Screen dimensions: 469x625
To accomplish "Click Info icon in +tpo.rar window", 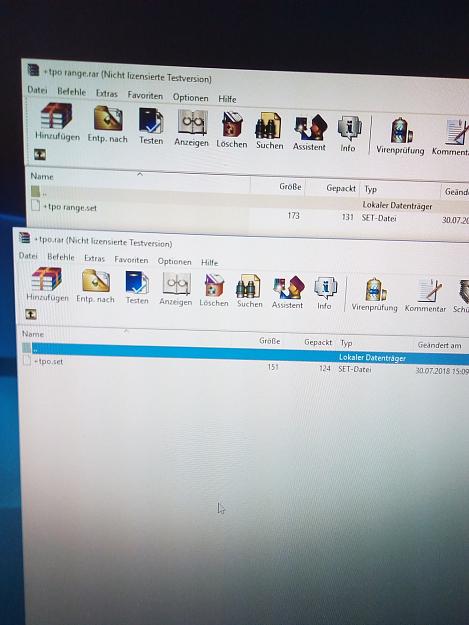I will tap(326, 289).
